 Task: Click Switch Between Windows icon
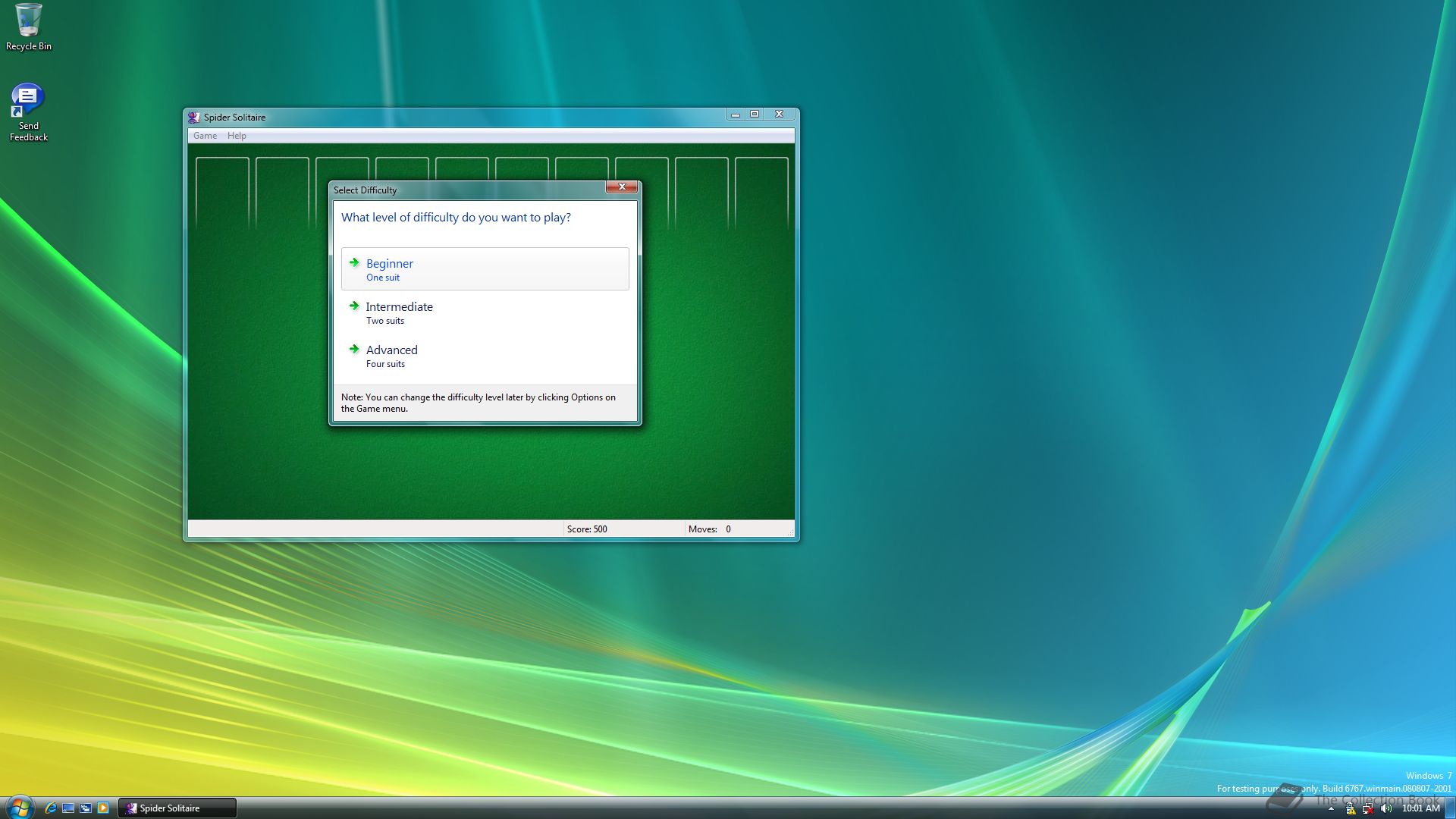pyautogui.click(x=86, y=808)
